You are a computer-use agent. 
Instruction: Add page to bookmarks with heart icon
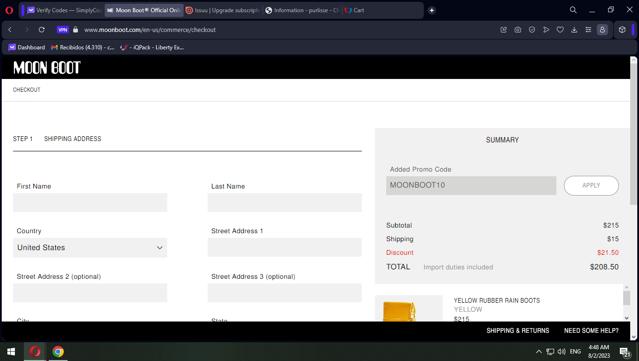[x=560, y=30]
